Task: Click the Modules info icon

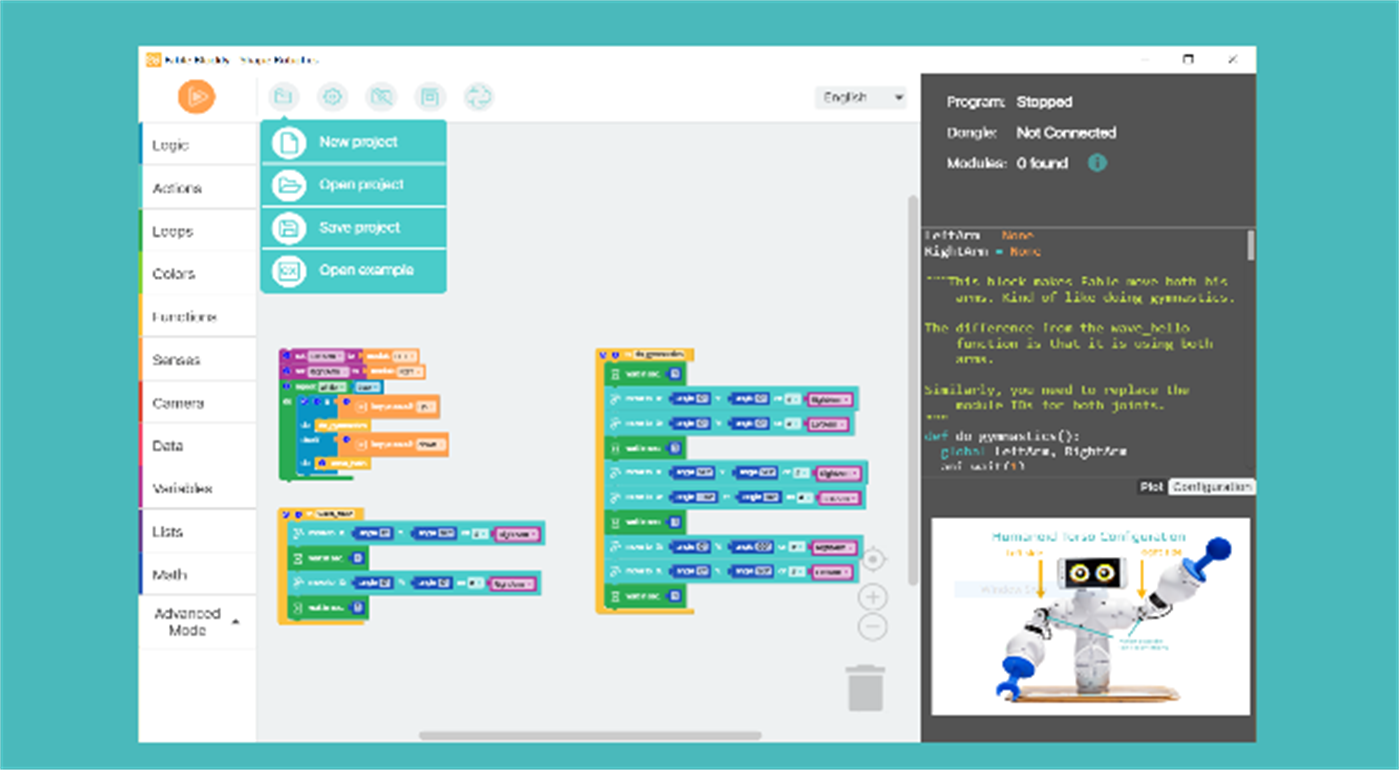Action: (x=1096, y=163)
